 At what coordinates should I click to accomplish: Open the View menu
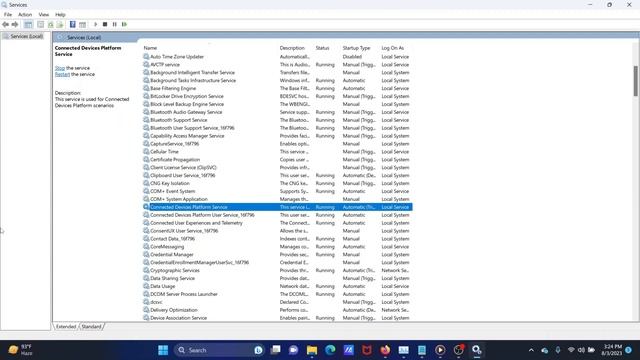44,14
